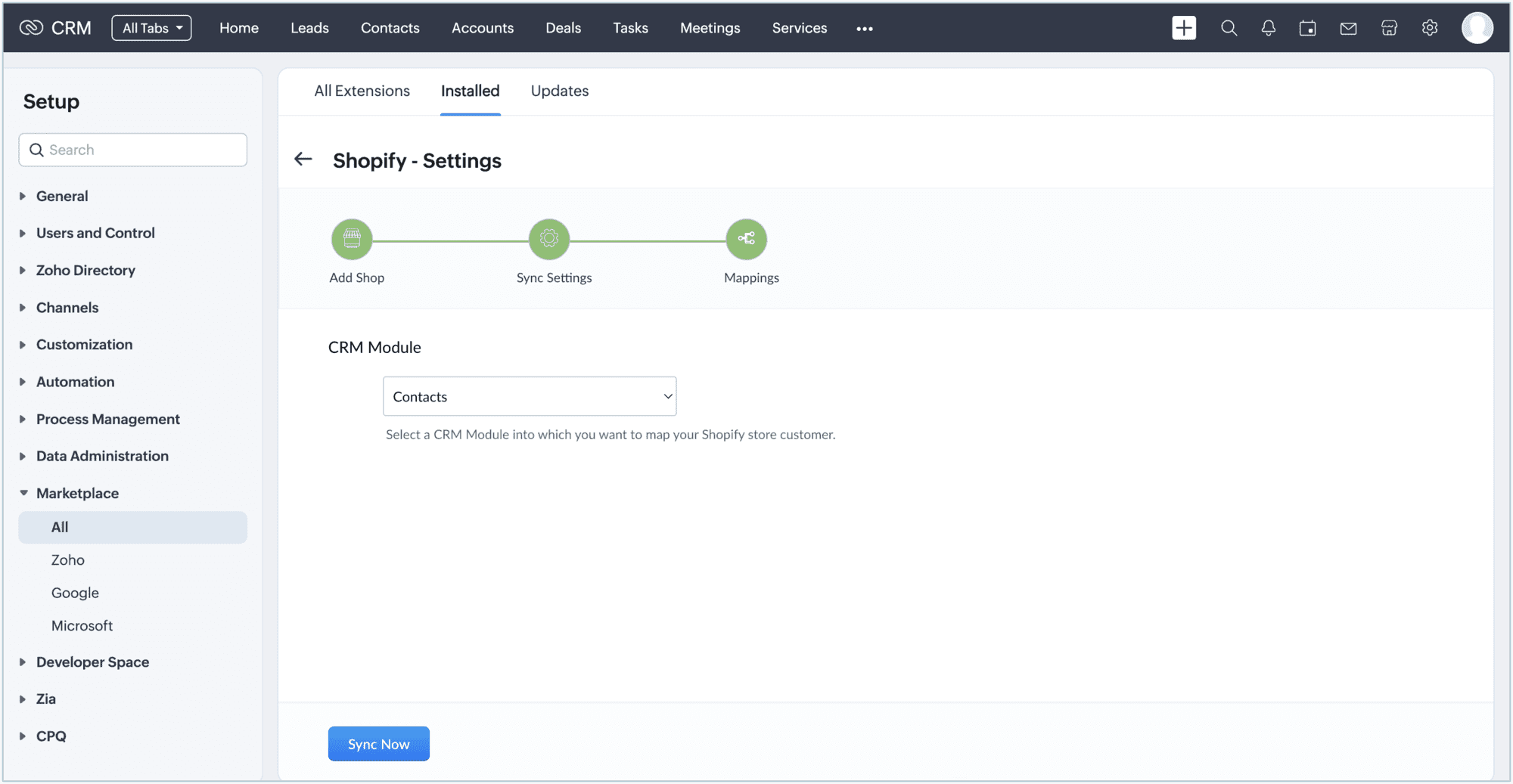Open the All Tabs dropdown
The image size is (1513, 784).
(x=151, y=28)
